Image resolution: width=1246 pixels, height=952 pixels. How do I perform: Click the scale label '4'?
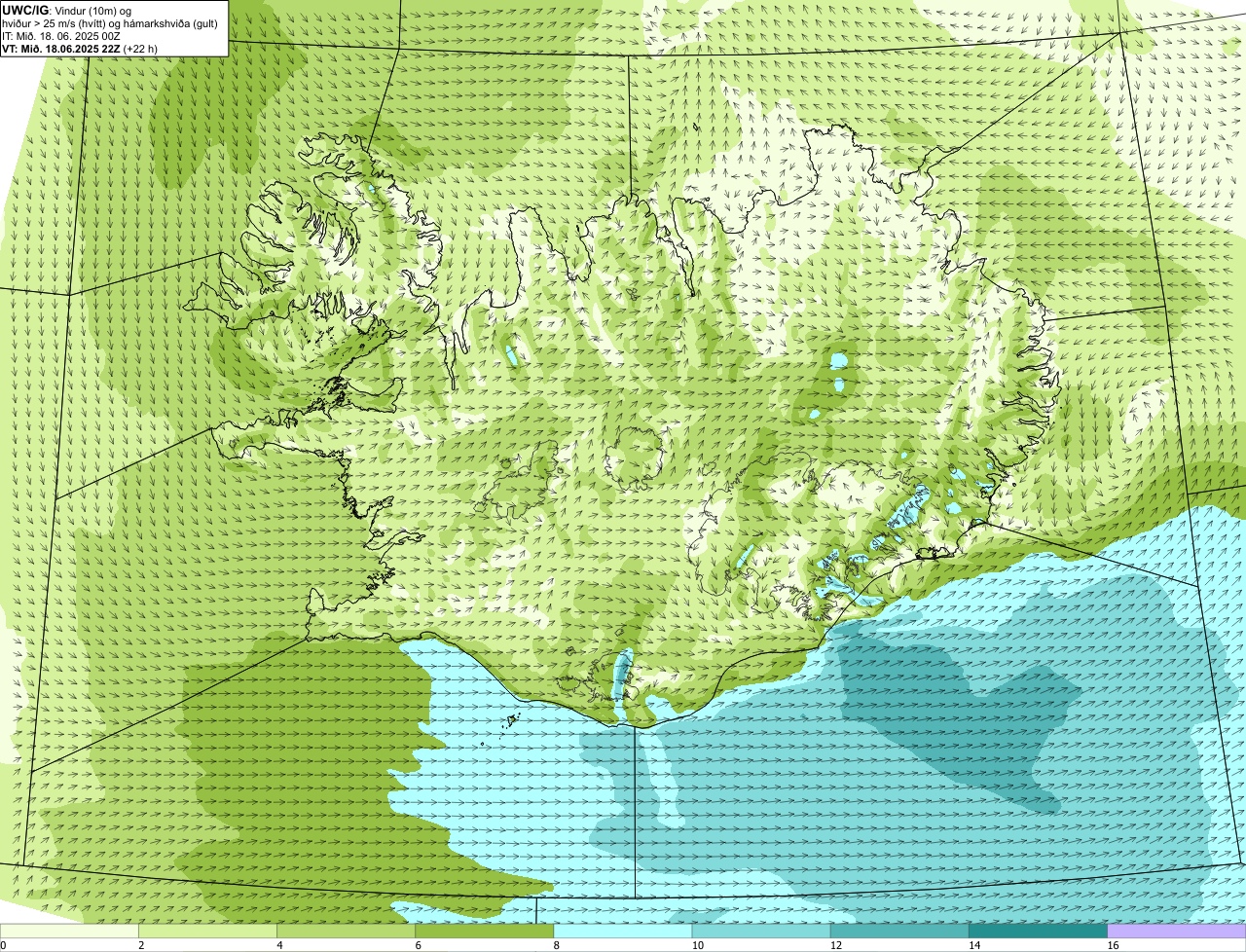[279, 945]
